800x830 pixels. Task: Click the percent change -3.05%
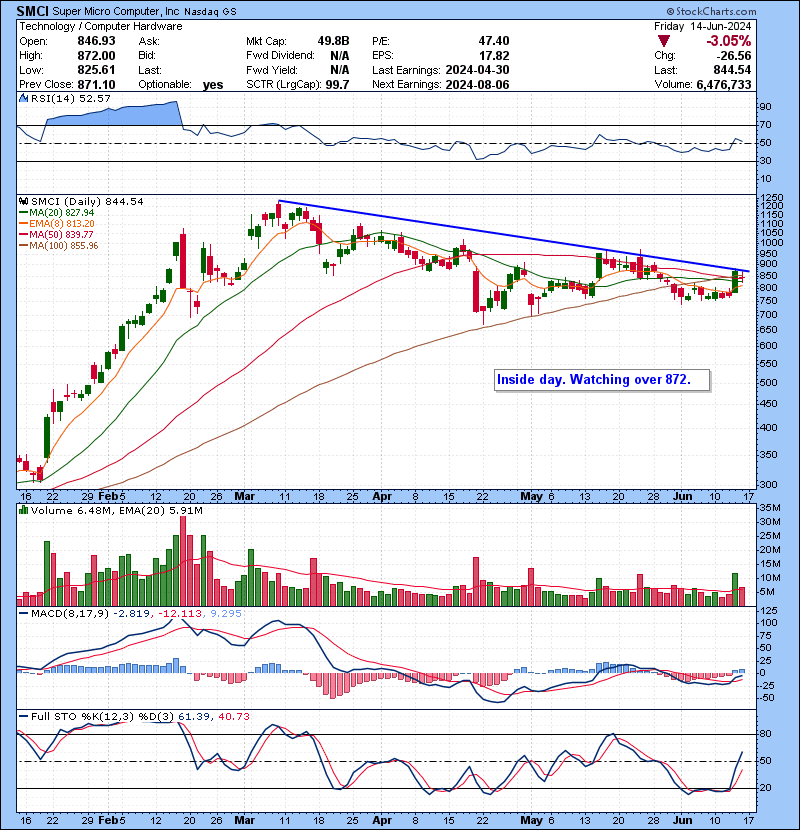[x=729, y=41]
